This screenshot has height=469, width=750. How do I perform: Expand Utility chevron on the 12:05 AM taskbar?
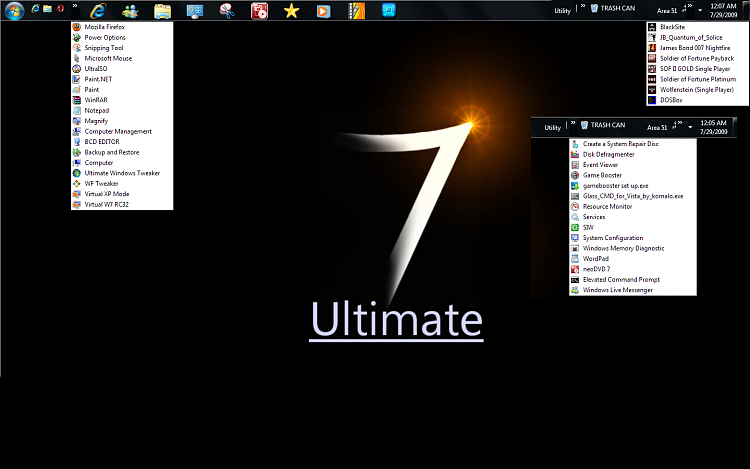[573, 123]
